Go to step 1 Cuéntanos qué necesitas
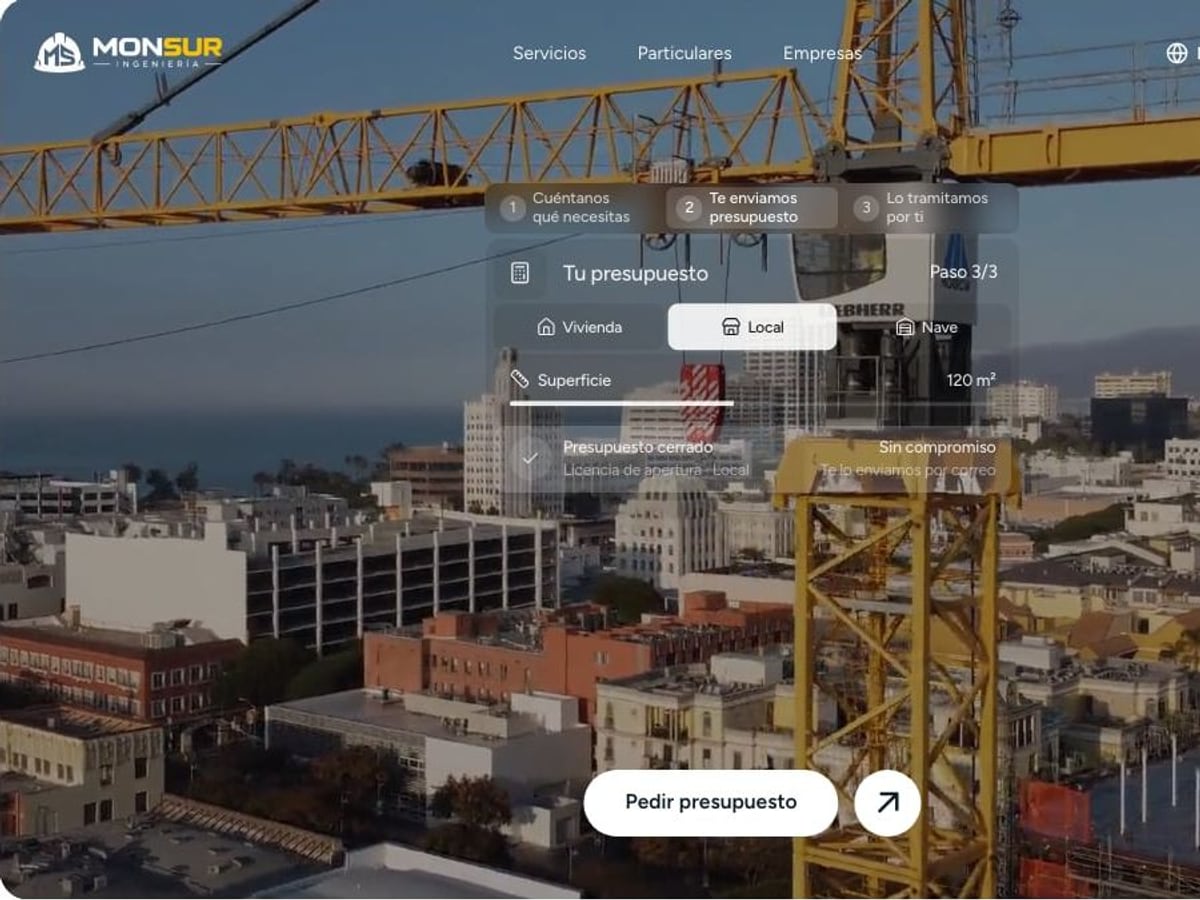The width and height of the screenshot is (1200, 900). [575, 208]
